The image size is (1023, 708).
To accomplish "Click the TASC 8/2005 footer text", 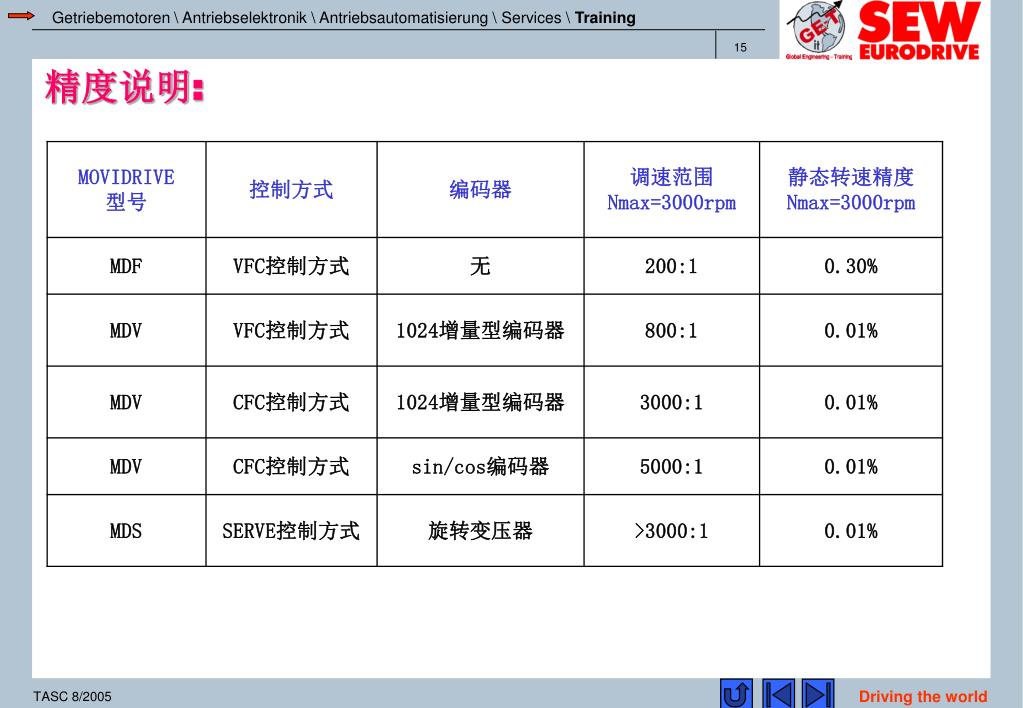I will 72,696.
